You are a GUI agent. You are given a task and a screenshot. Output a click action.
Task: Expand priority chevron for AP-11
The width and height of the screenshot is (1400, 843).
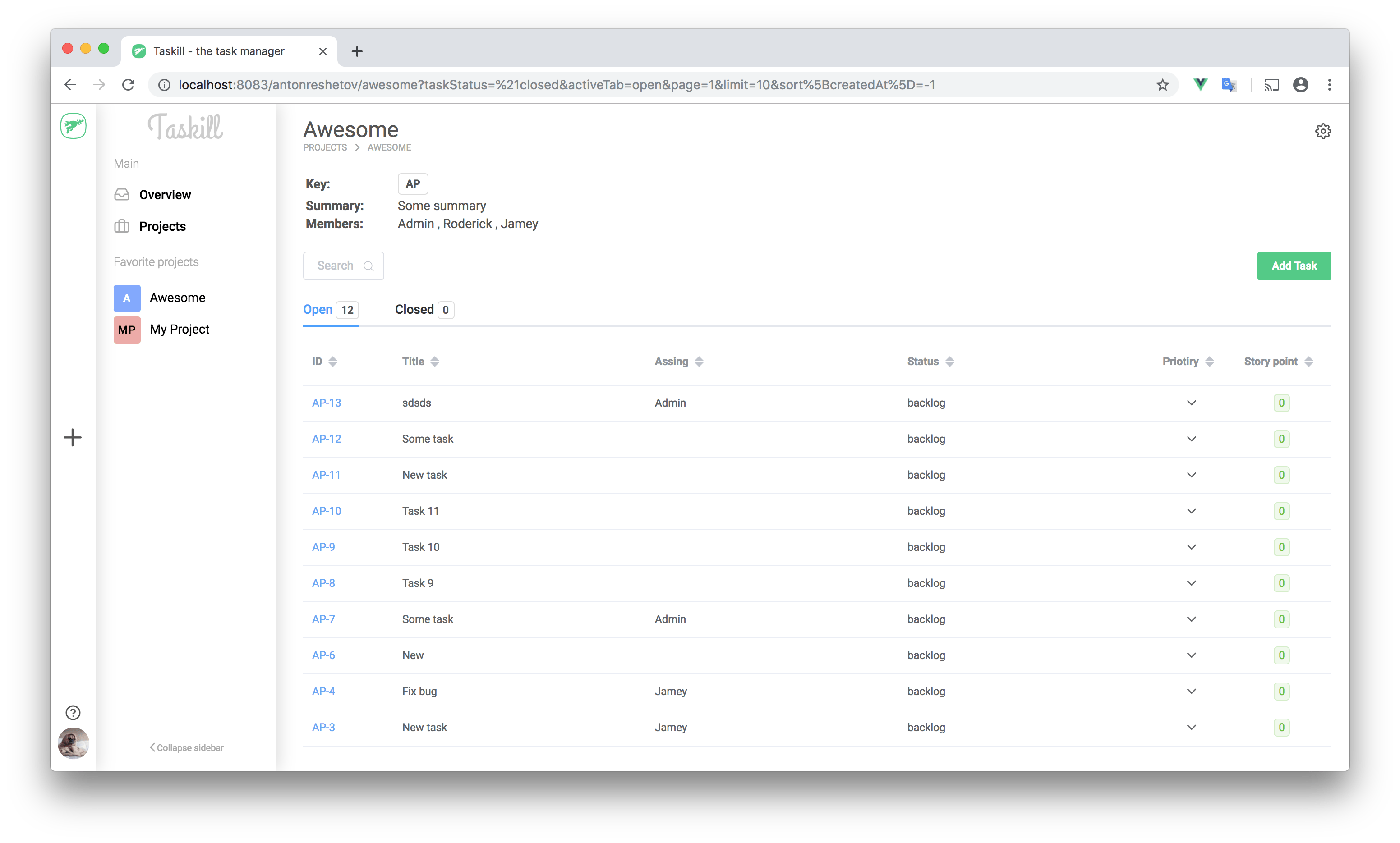coord(1192,475)
